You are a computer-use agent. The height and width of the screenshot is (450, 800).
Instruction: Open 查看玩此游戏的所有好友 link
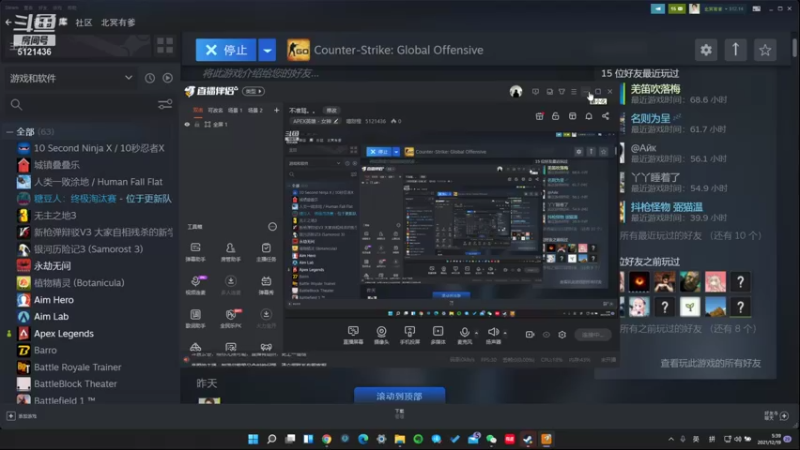711,363
